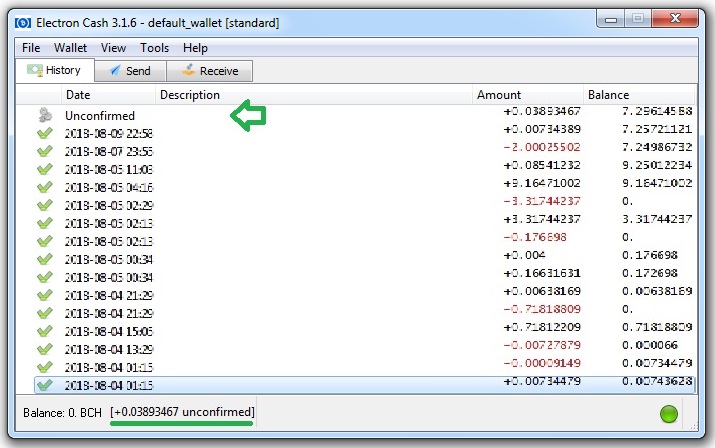Click the checkmark for 2018-08-04 15:05
Image resolution: width=715 pixels, height=448 pixels.
click(45, 331)
